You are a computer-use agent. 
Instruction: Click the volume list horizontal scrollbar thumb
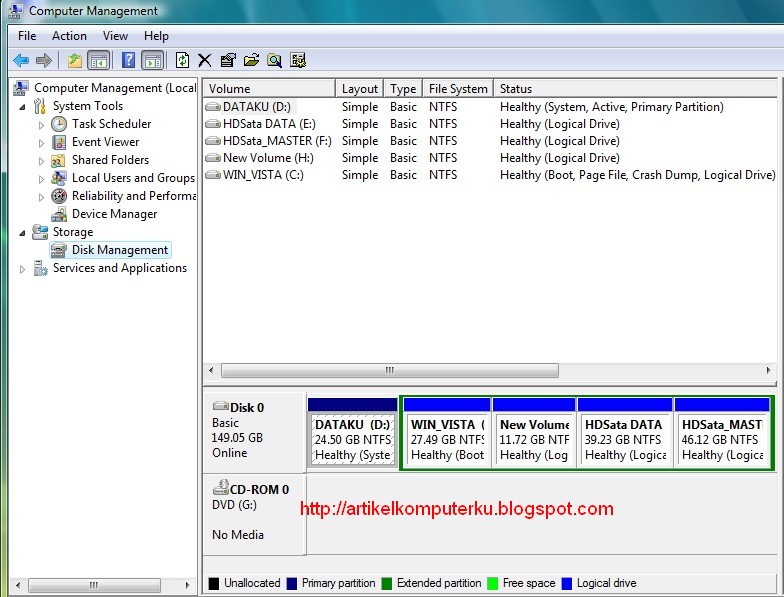(390, 370)
